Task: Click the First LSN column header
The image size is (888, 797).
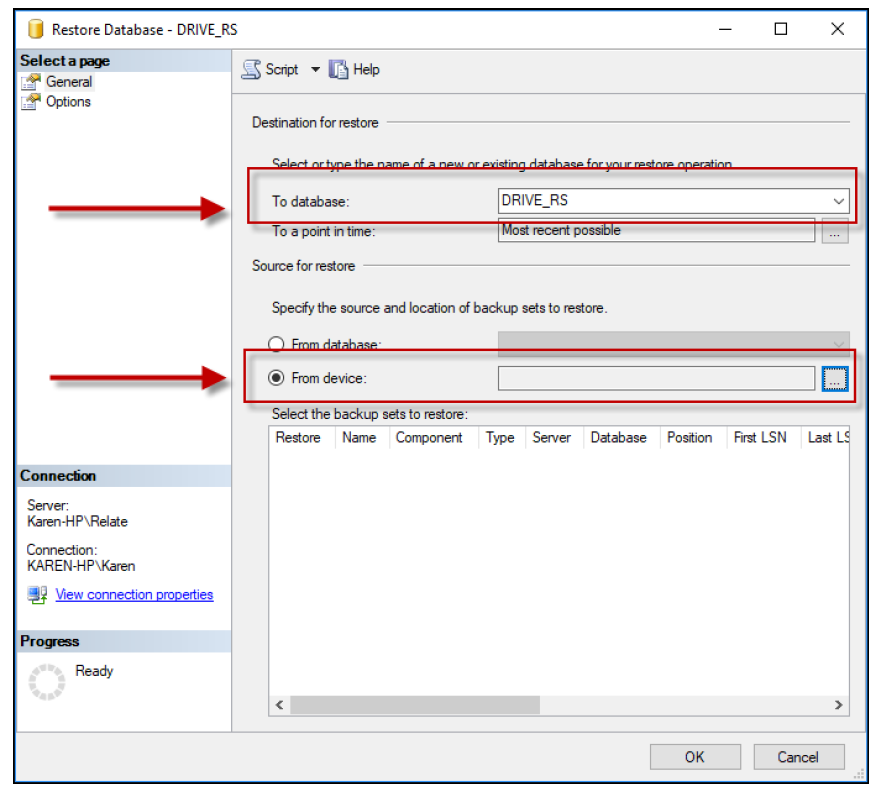Action: 760,438
